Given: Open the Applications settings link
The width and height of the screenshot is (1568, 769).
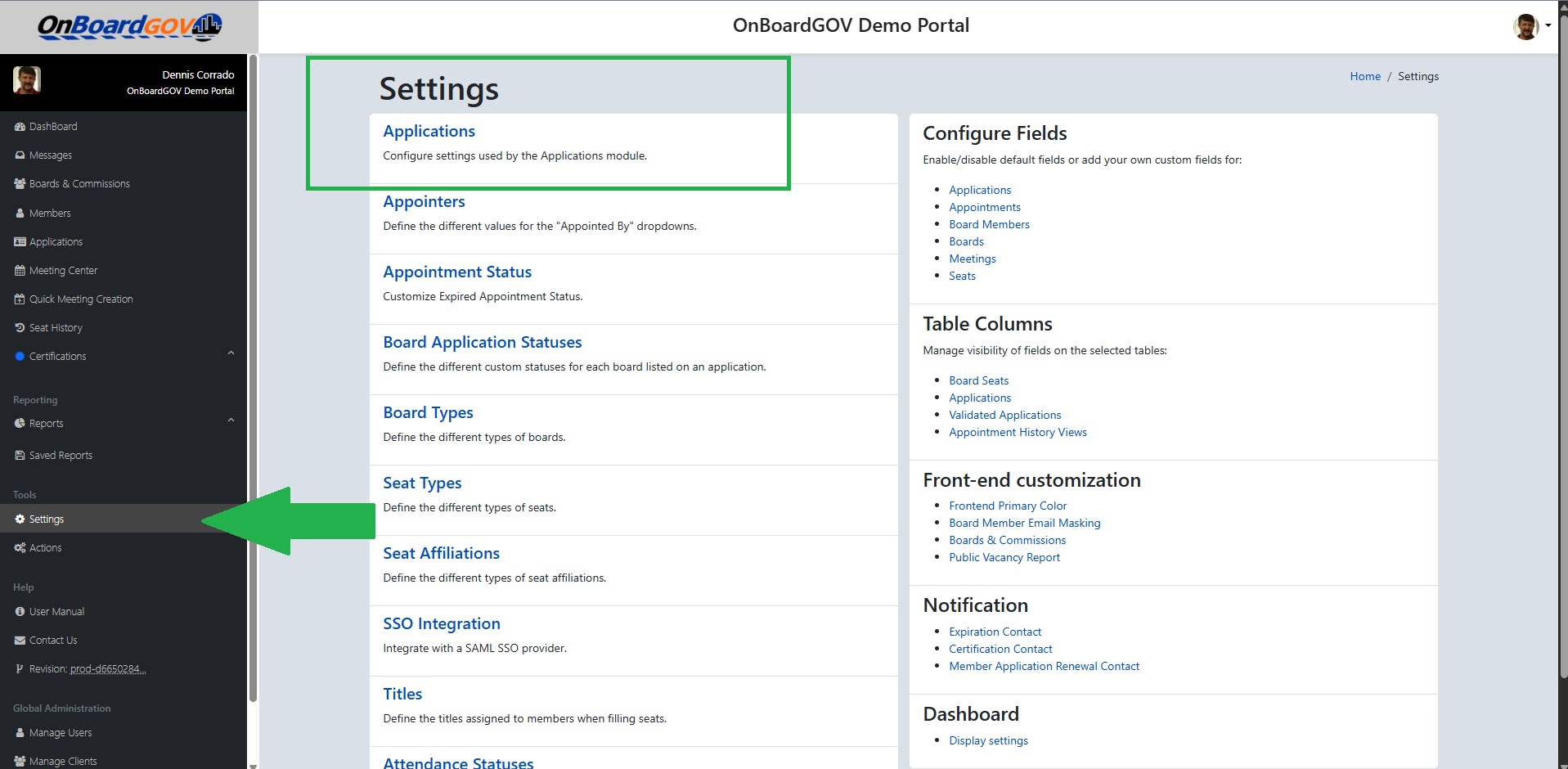Looking at the screenshot, I should pyautogui.click(x=429, y=132).
